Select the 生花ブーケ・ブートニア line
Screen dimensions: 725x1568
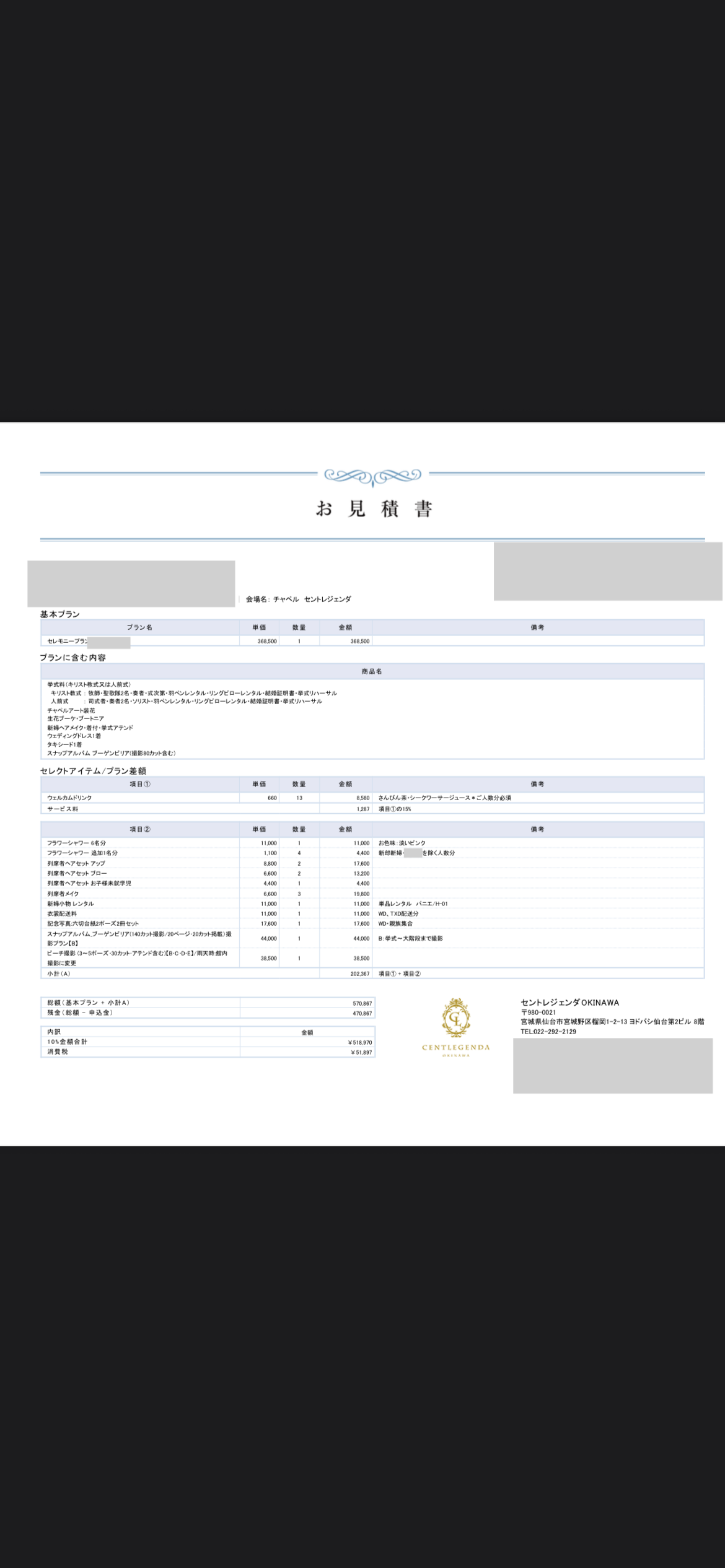[76, 718]
